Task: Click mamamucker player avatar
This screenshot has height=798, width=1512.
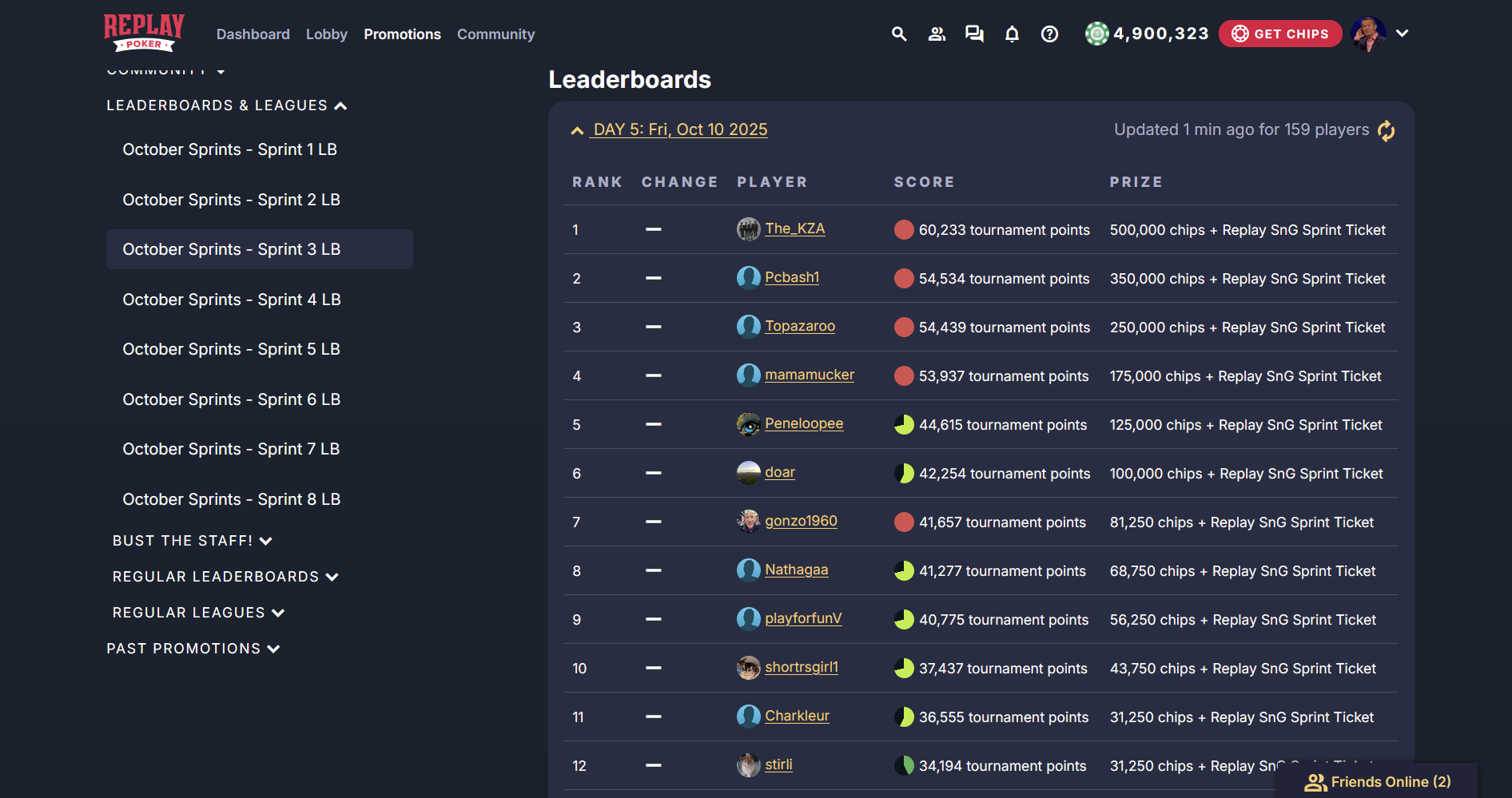Action: (748, 375)
